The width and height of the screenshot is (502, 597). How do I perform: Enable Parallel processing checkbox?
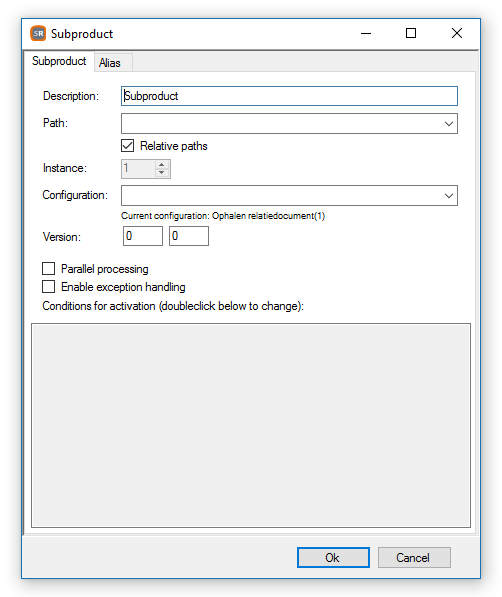point(48,269)
